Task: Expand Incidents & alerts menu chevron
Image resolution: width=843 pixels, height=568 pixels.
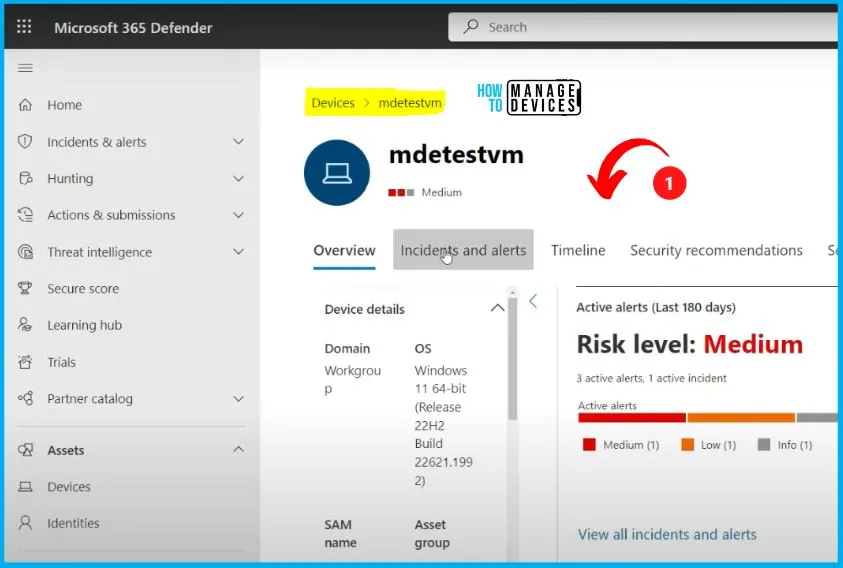Action: [238, 141]
